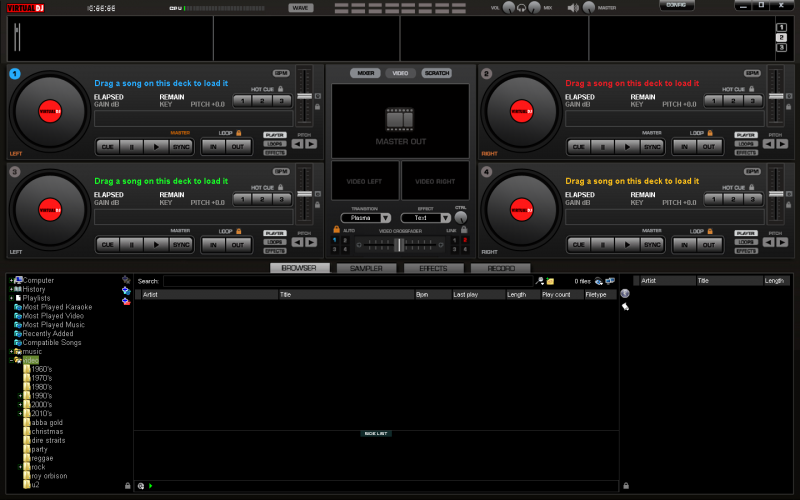Show the SCRATCH center panel
This screenshot has width=800, height=500.
click(437, 73)
